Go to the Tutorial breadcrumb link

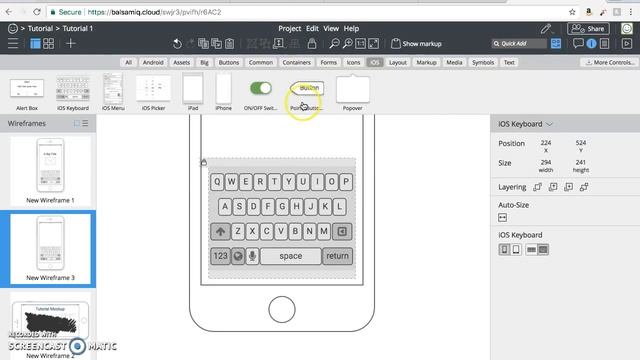40,29
